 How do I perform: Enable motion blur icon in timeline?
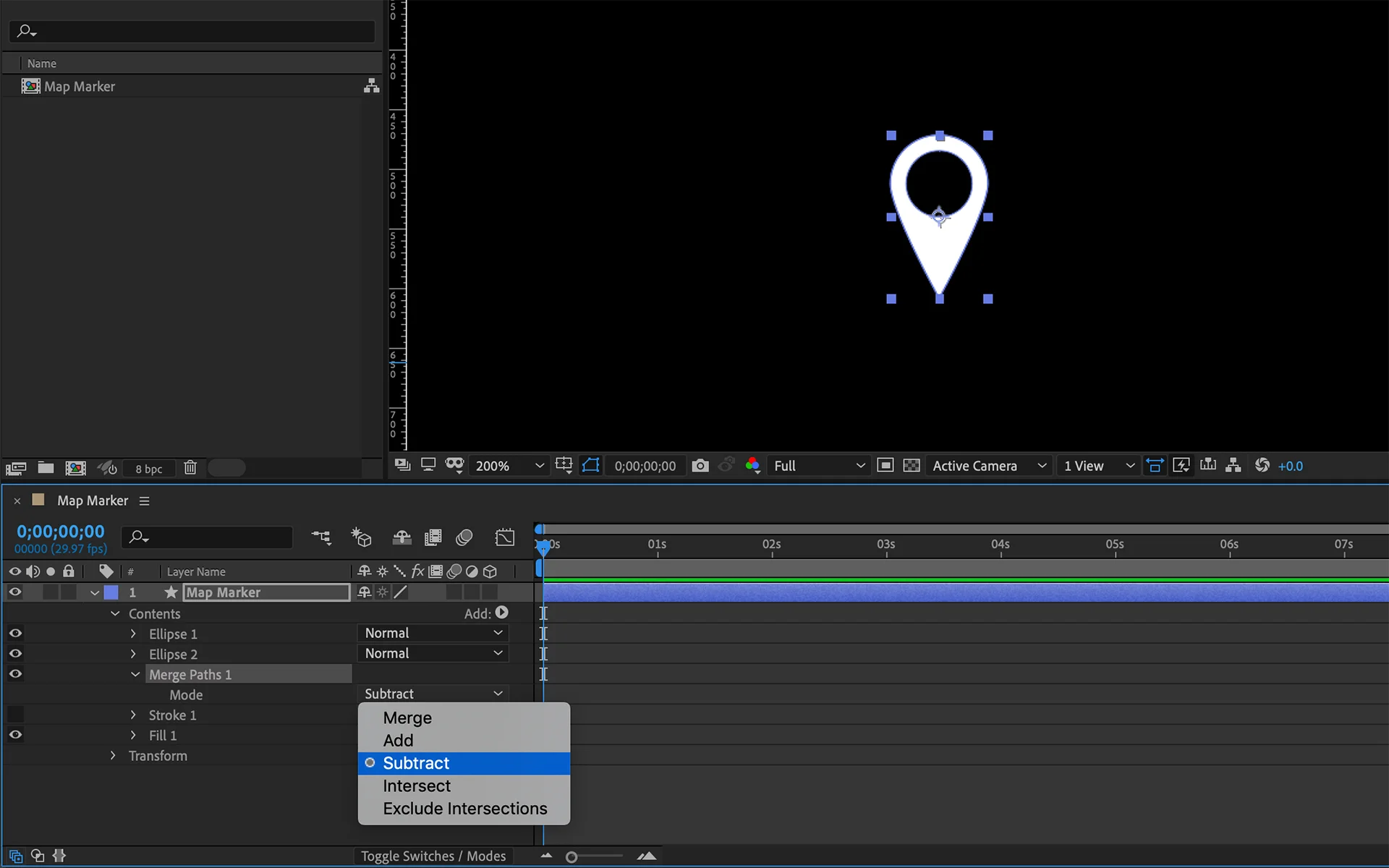tap(464, 537)
